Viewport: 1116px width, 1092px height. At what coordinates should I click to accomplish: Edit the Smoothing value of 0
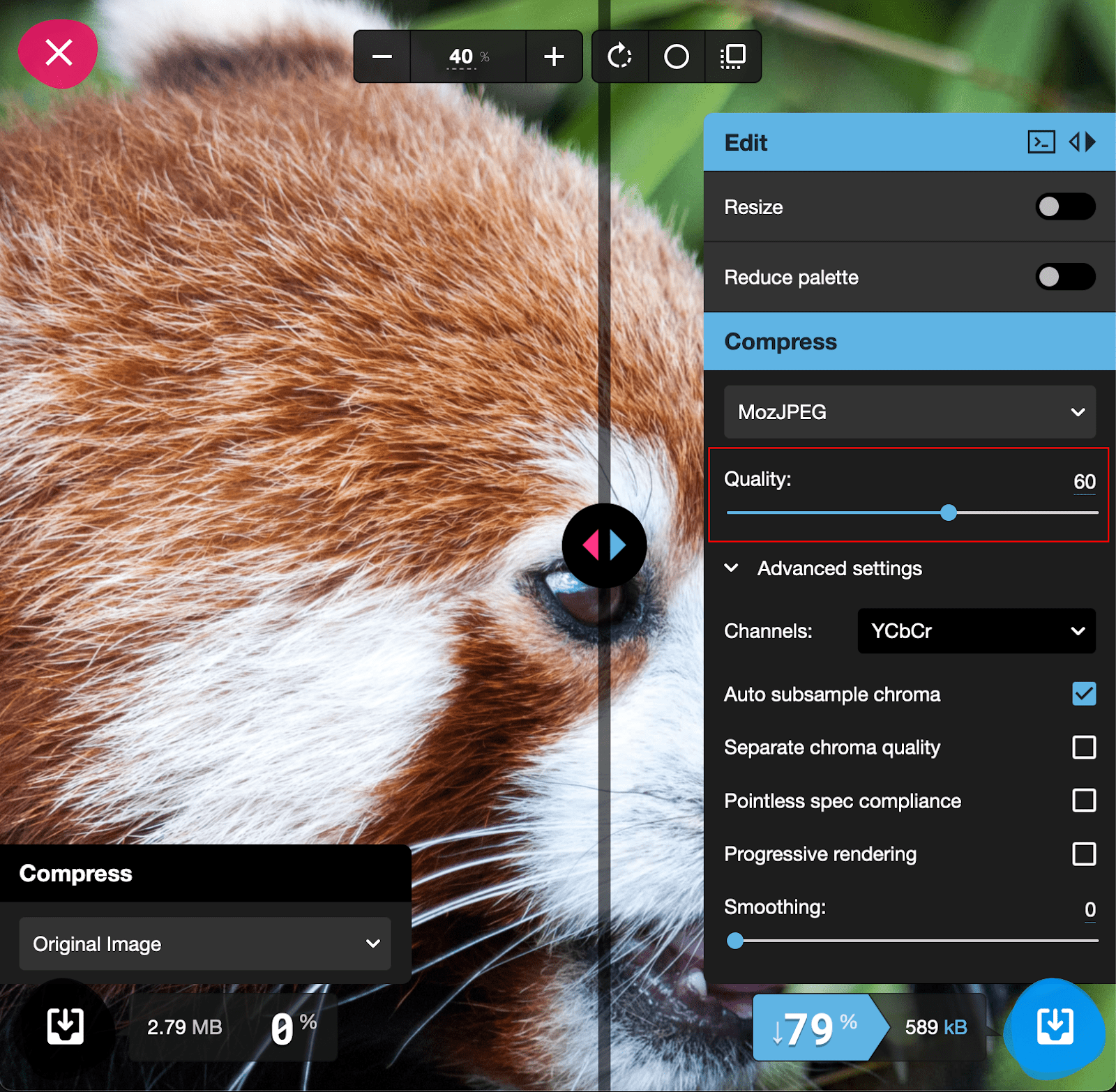point(1090,908)
